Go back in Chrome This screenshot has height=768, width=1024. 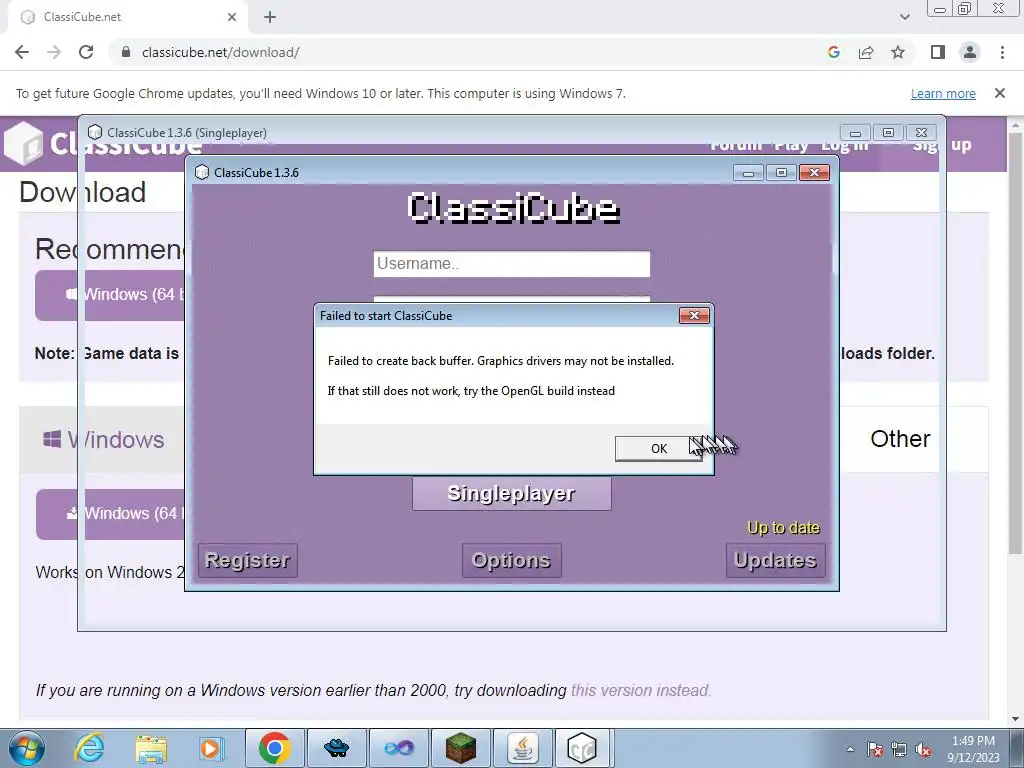click(x=22, y=52)
